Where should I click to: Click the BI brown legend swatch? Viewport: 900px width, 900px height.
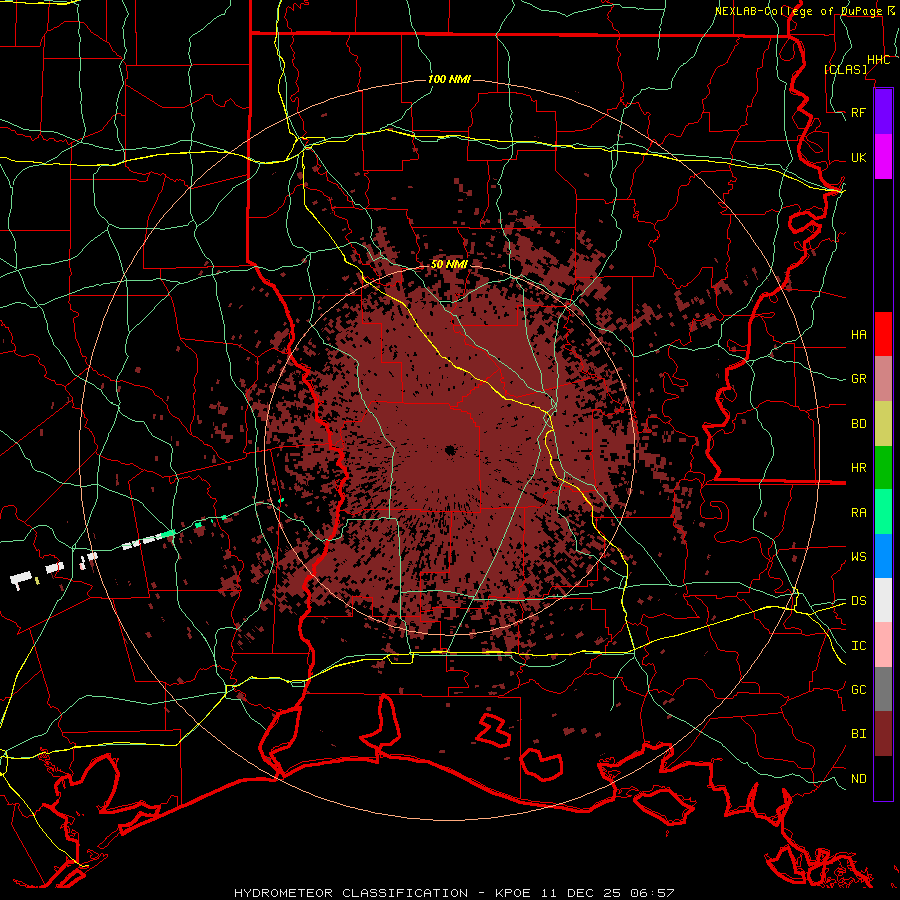click(883, 733)
